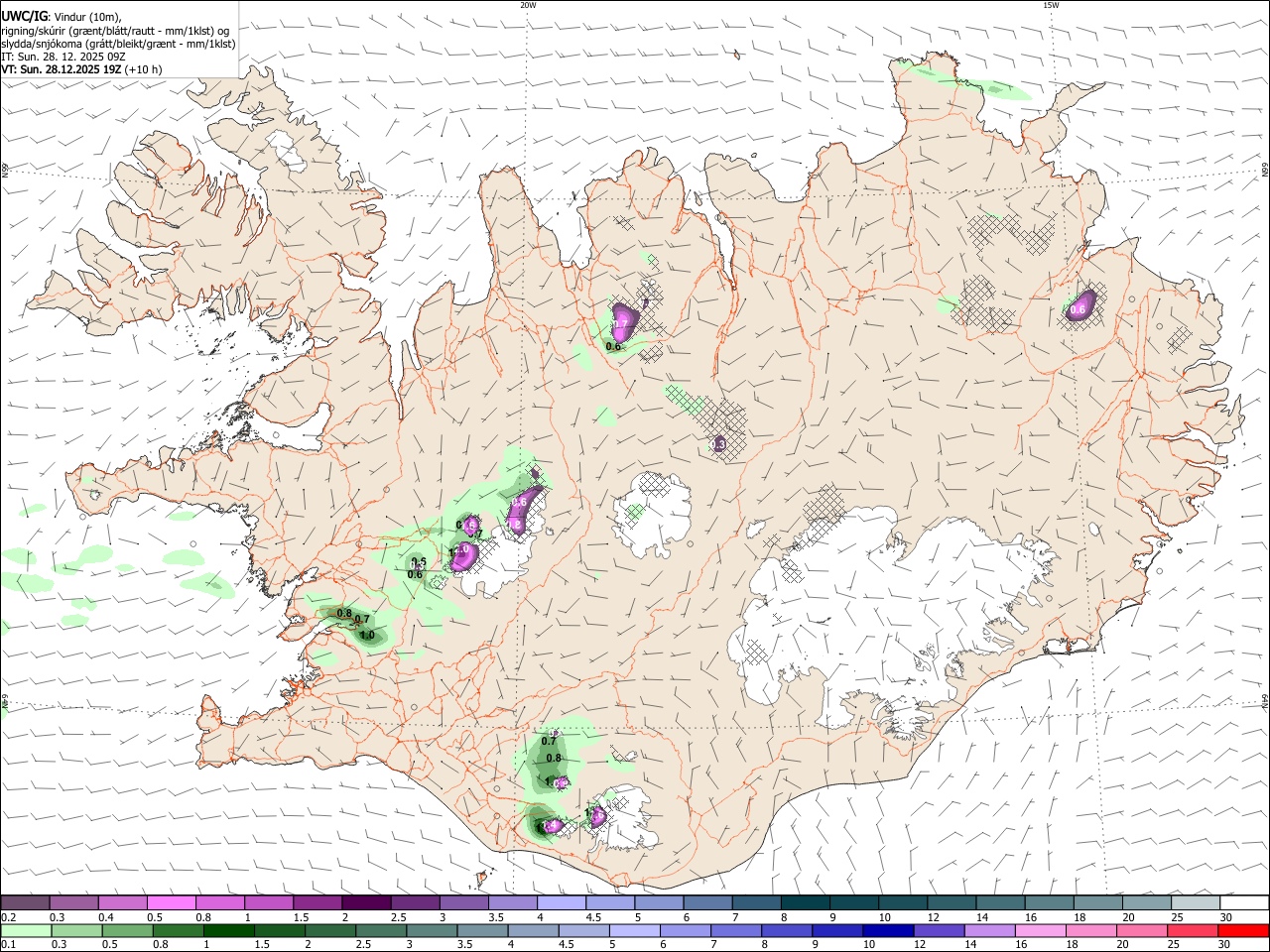Pick the rain scale swatch between 2.5 and 3
Screen dimensions: 1270x952
pos(382,931)
